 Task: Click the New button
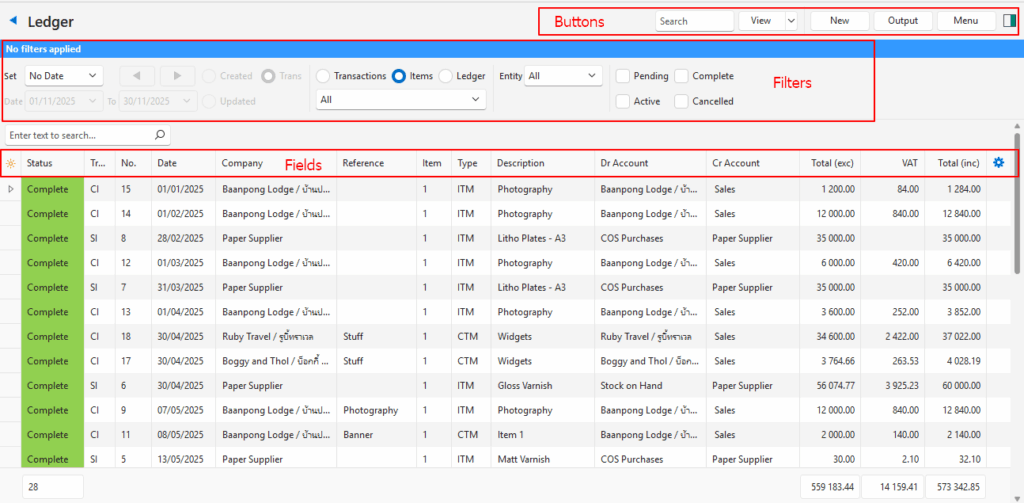pos(839,21)
